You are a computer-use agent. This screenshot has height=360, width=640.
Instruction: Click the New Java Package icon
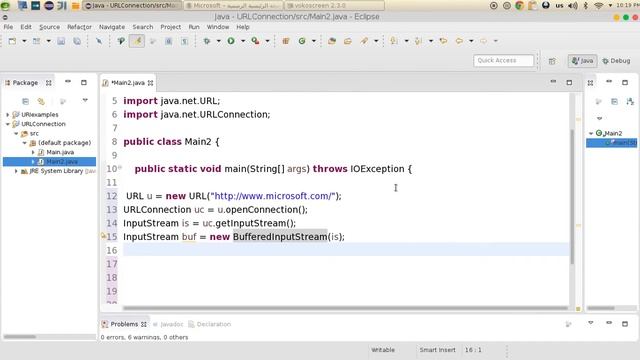286,41
